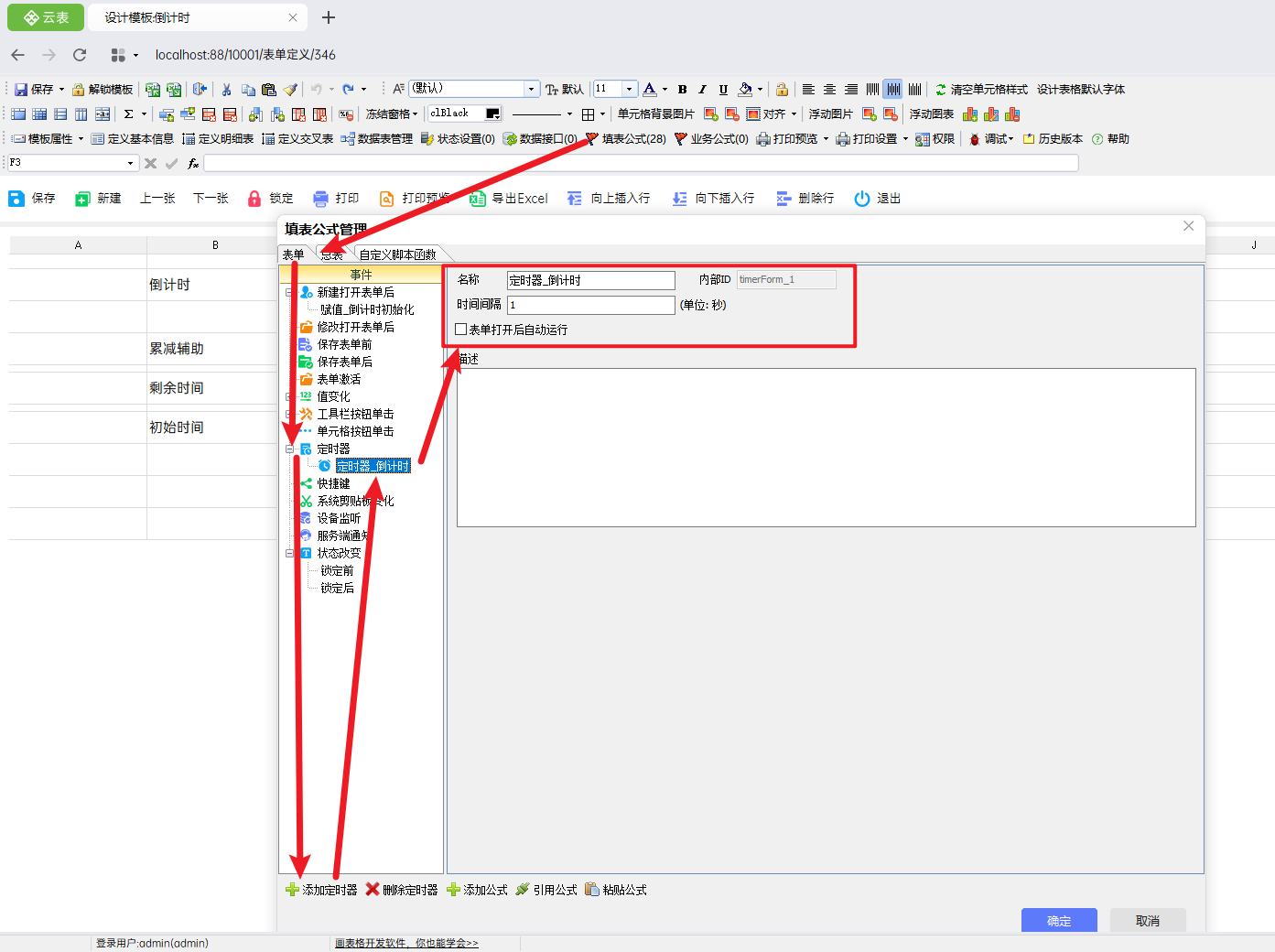Screen dimensions: 1275x952
Task: Toggle italic formatting
Action: (x=702, y=90)
